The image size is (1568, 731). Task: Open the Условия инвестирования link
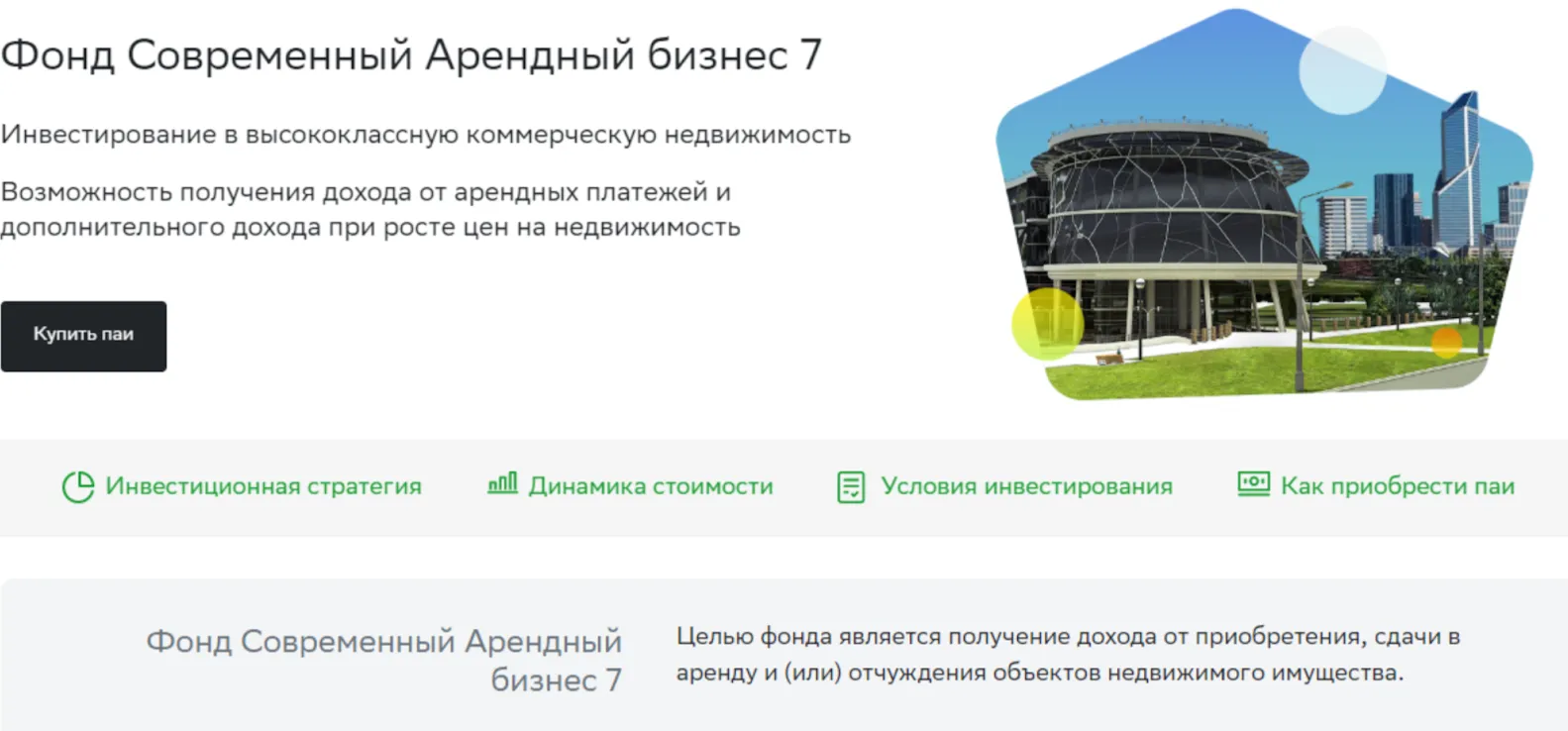point(1026,486)
